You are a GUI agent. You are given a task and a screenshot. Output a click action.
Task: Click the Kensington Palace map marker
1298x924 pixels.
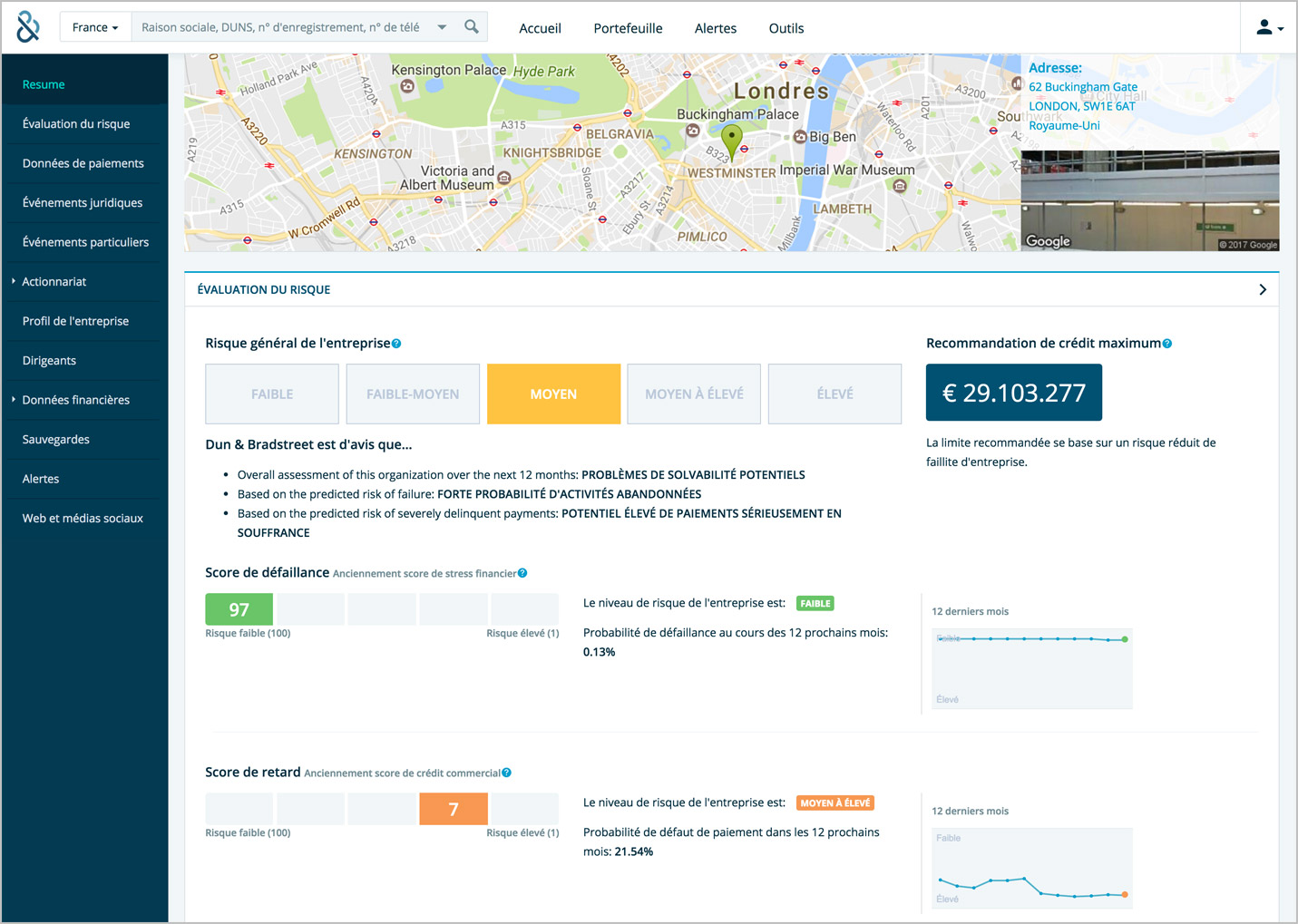coord(407,86)
